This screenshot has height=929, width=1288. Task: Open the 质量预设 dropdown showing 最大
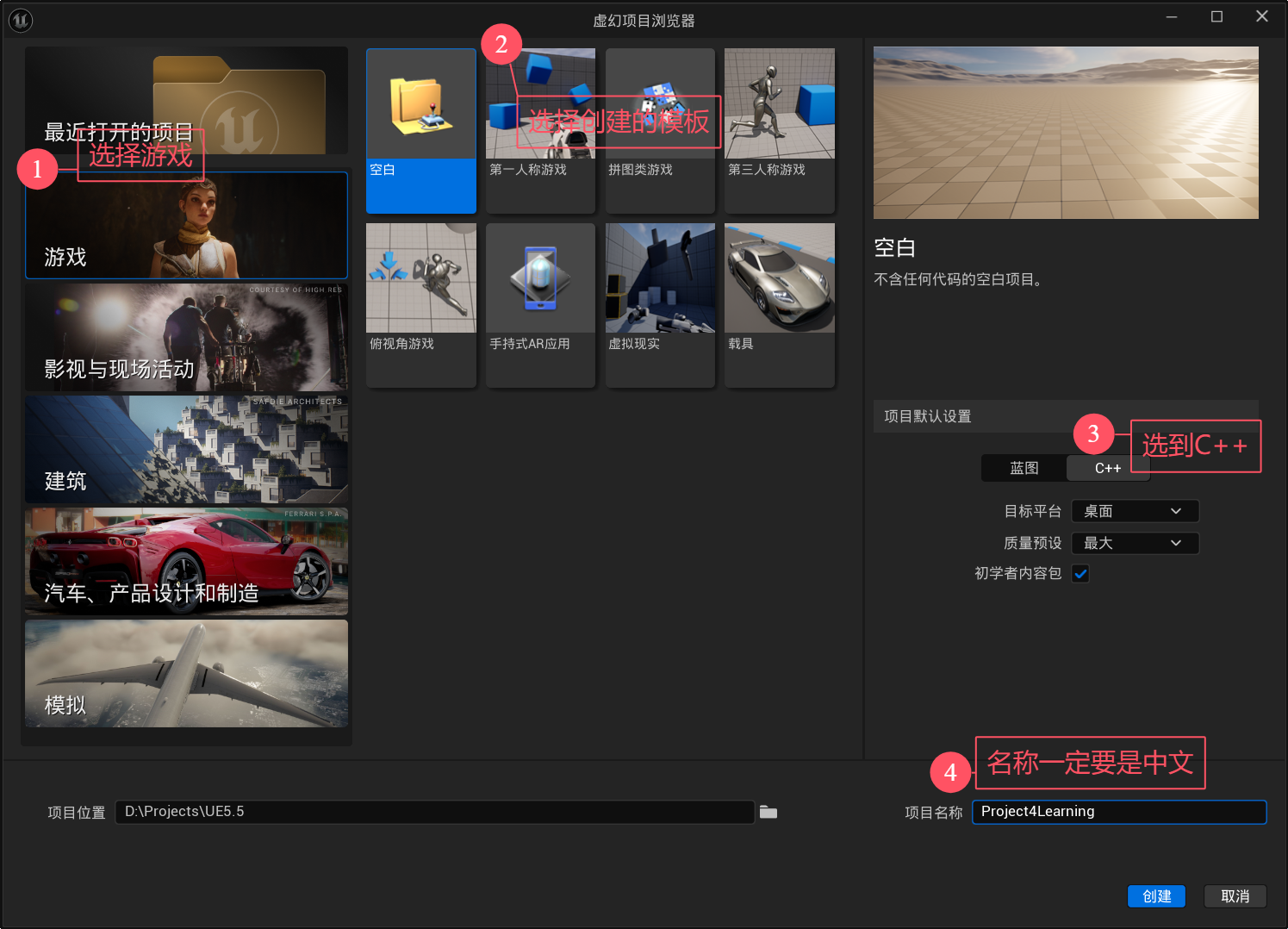[x=1135, y=543]
